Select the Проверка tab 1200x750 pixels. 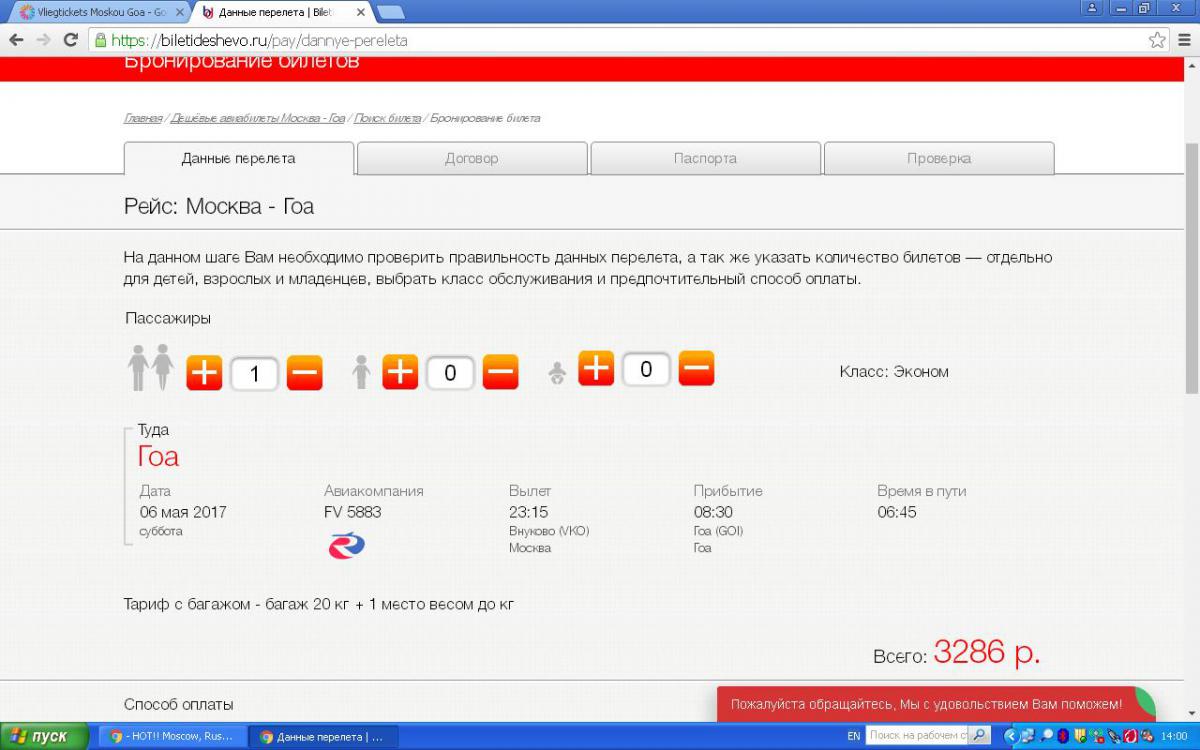click(938, 158)
